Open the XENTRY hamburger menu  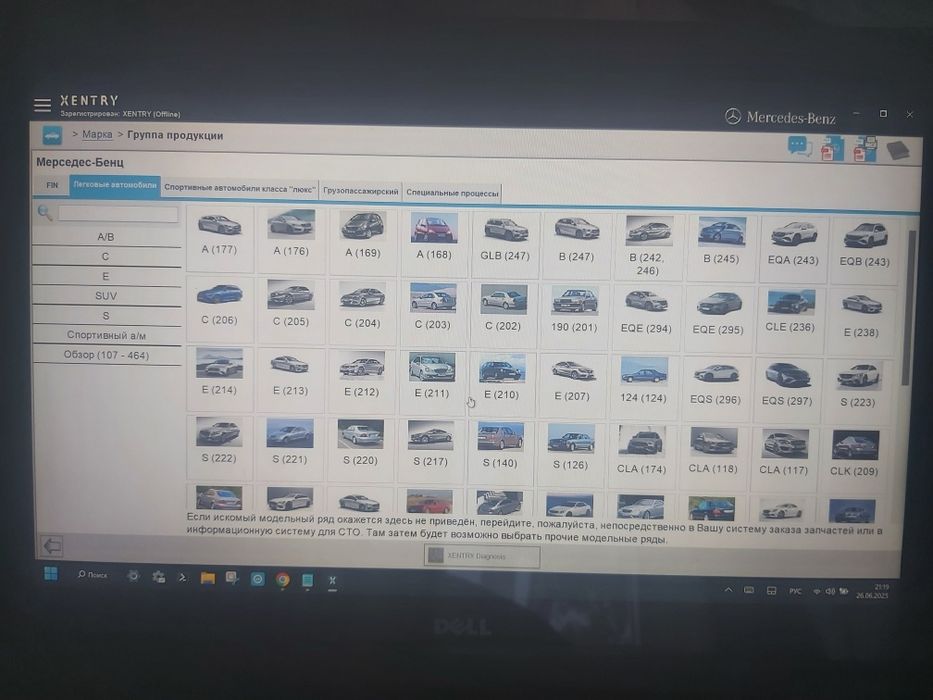pyautogui.click(x=42, y=105)
